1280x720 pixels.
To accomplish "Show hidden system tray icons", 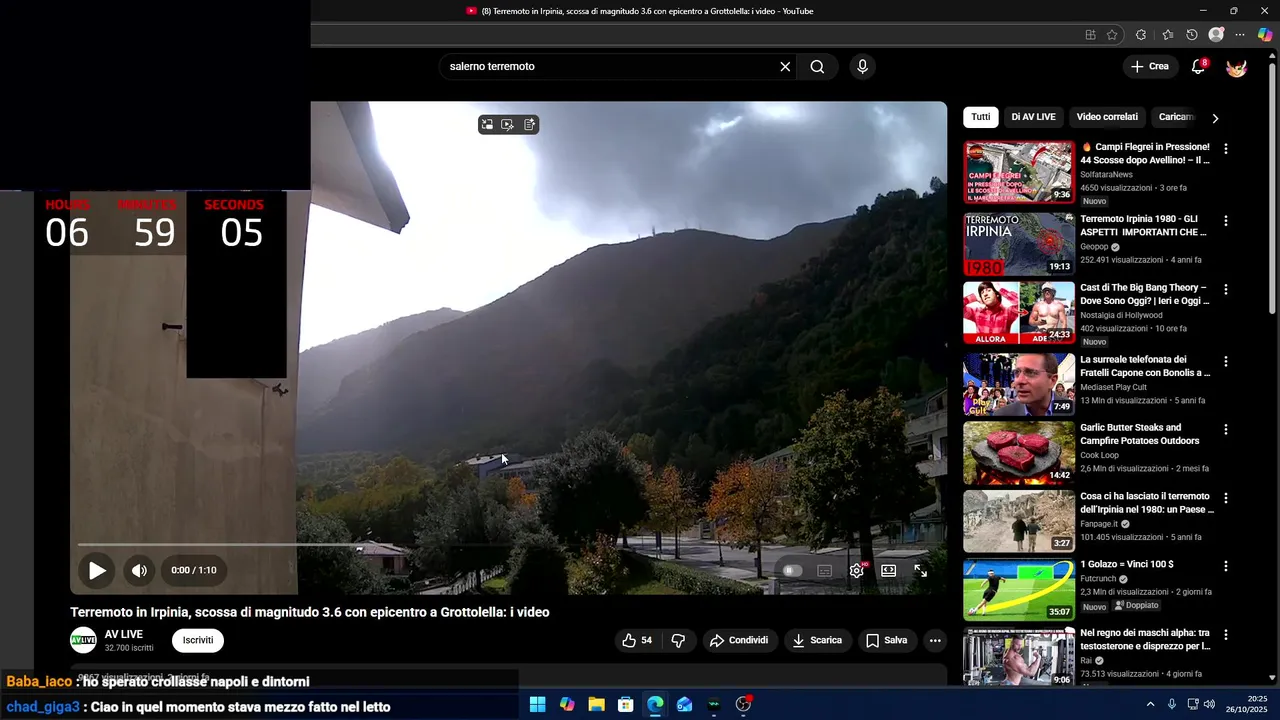I will (x=1150, y=704).
